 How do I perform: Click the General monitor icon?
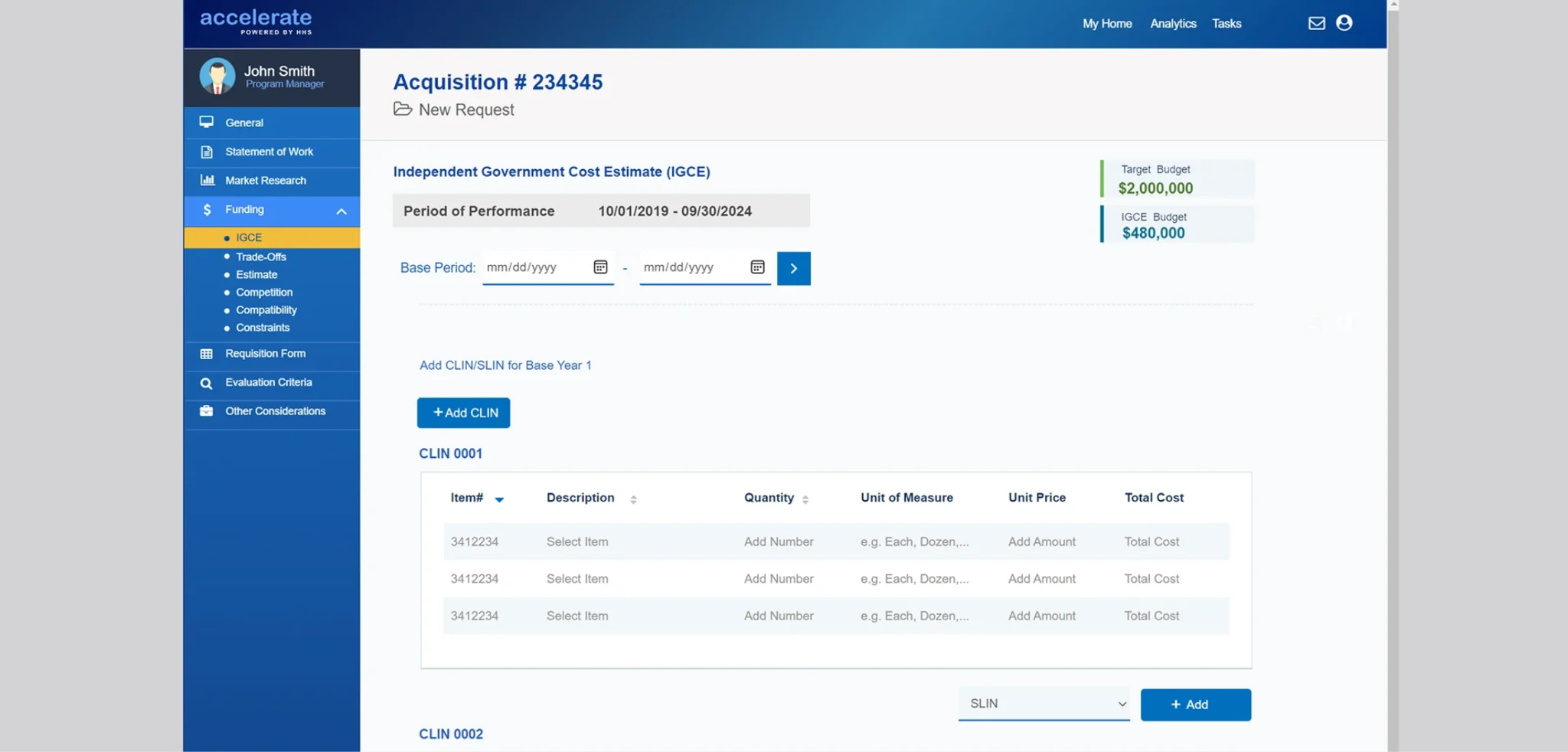(x=206, y=122)
